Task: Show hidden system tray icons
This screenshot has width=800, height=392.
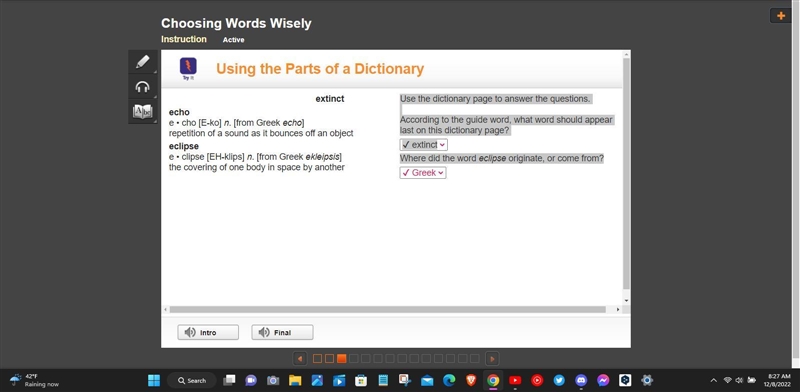Action: click(714, 380)
